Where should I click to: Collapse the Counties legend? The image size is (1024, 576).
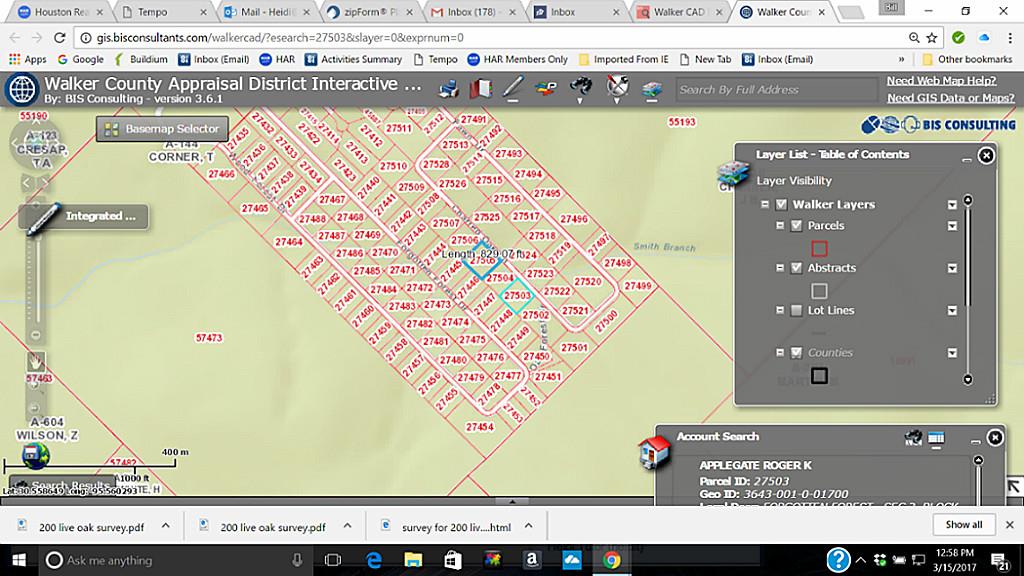point(780,353)
